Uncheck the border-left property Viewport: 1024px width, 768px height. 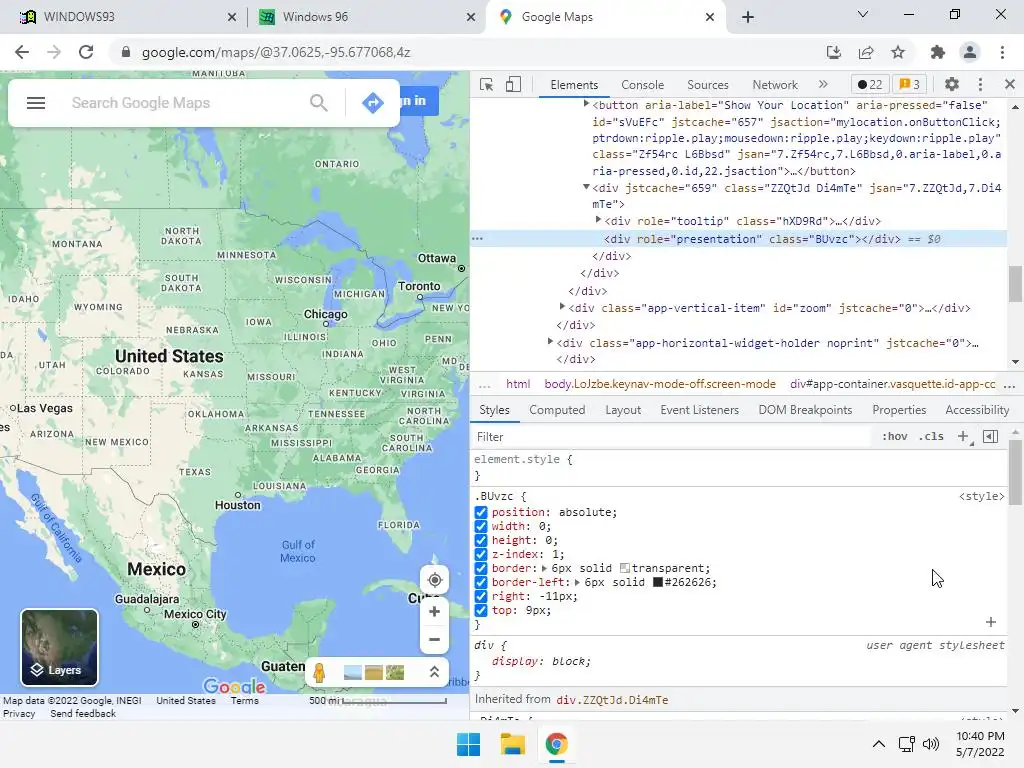tap(481, 583)
